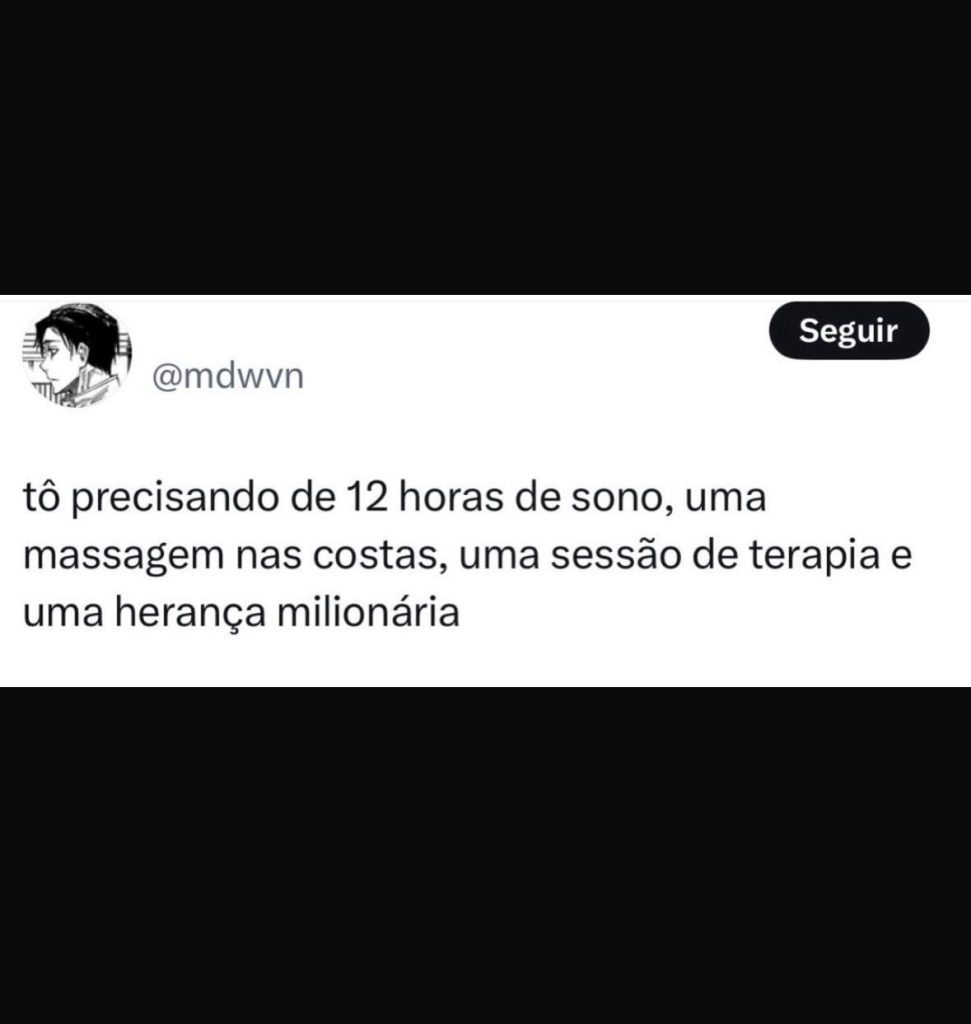Image resolution: width=971 pixels, height=1024 pixels.
Task: Click the blank white area under 'milionária'
Action: tap(368, 660)
